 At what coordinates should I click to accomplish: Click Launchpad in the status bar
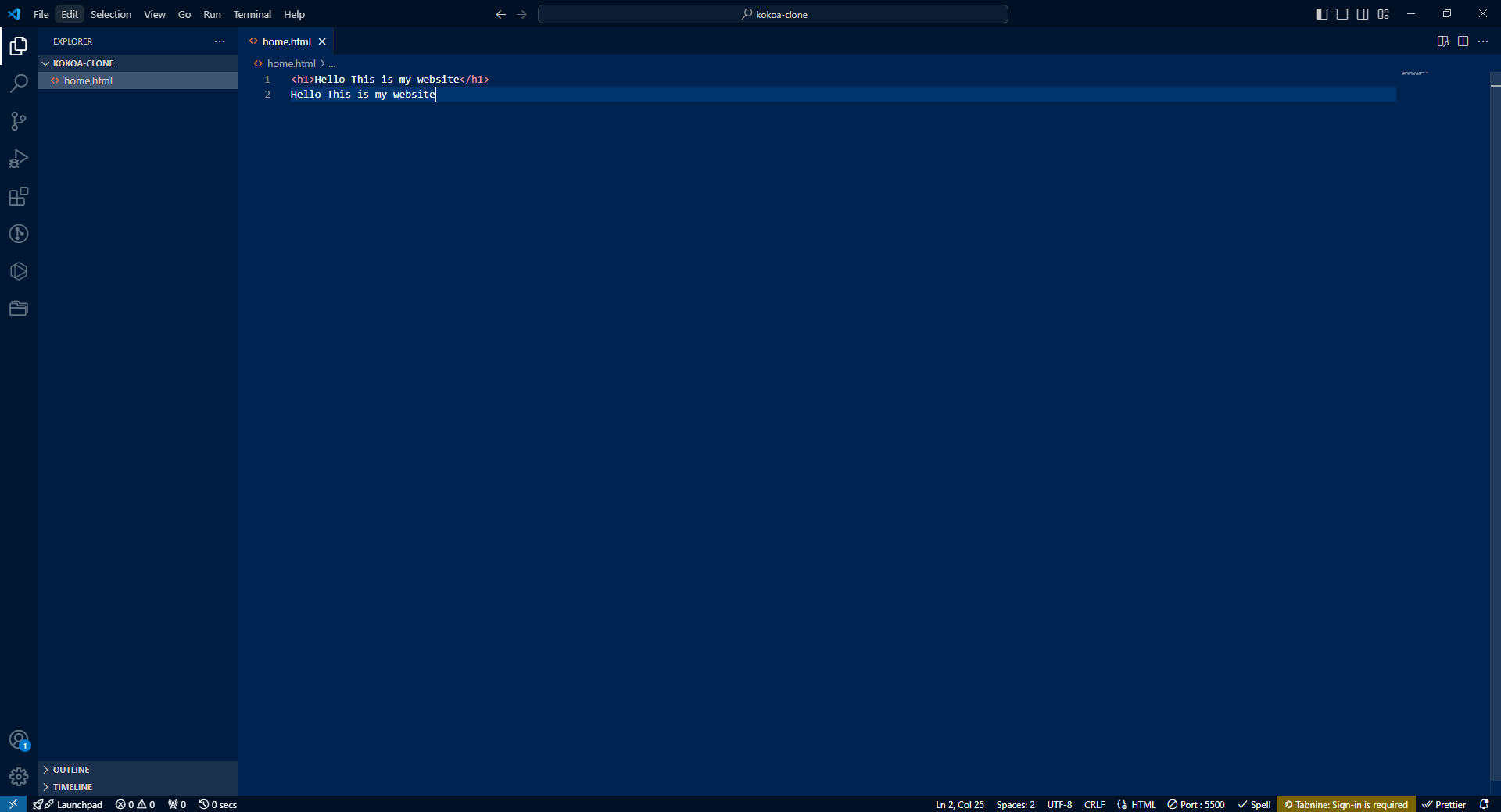coord(70,804)
